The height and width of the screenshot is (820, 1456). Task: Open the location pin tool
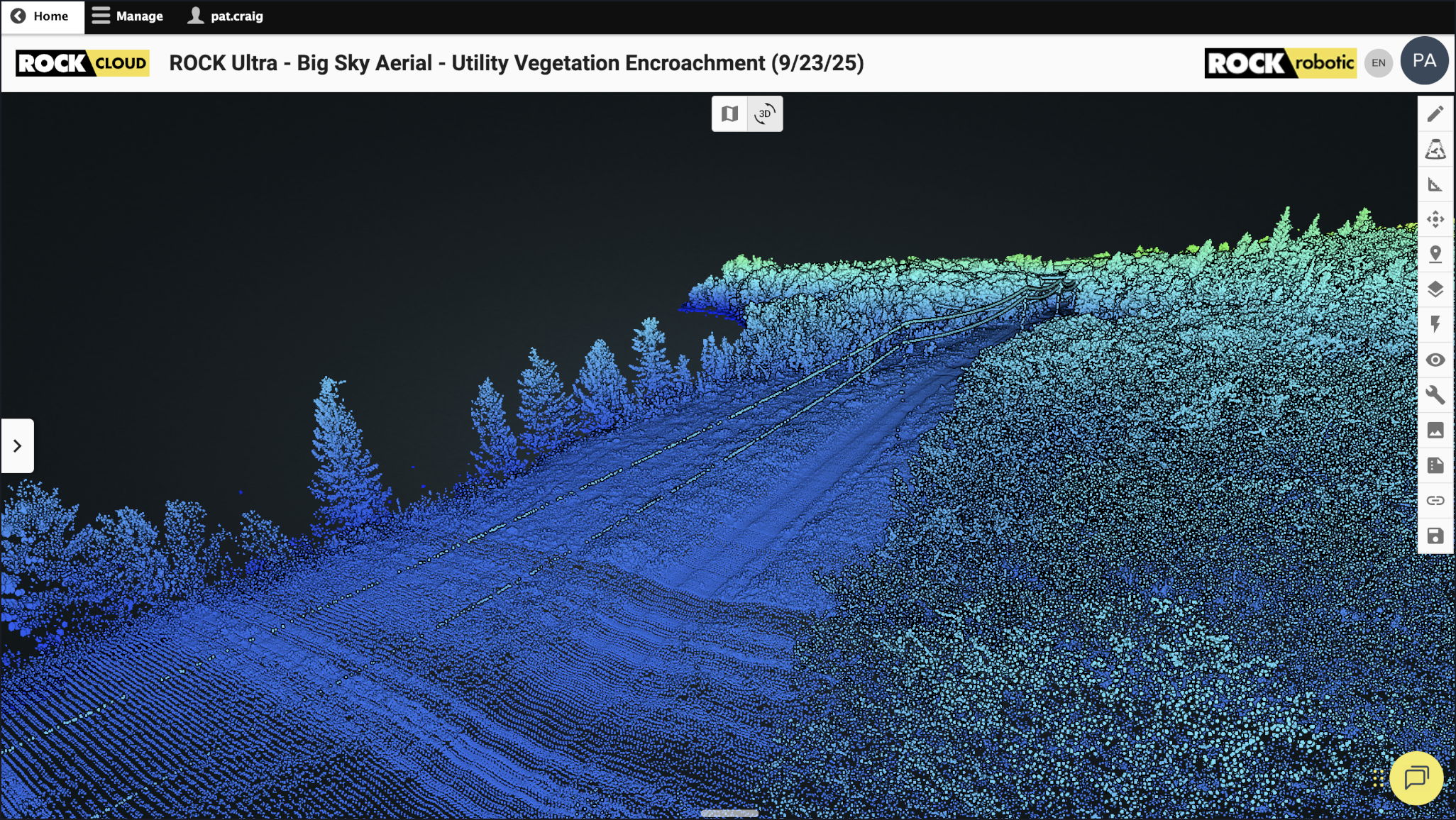coord(1435,254)
